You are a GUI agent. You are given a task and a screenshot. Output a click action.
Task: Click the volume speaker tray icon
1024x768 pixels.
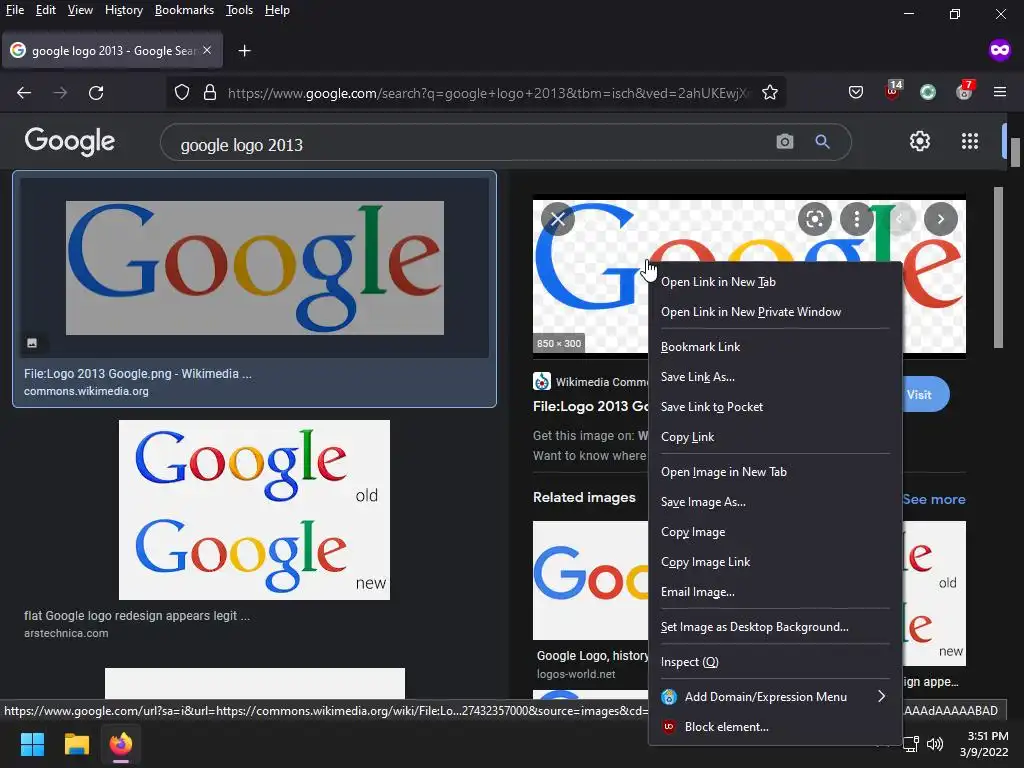click(935, 744)
